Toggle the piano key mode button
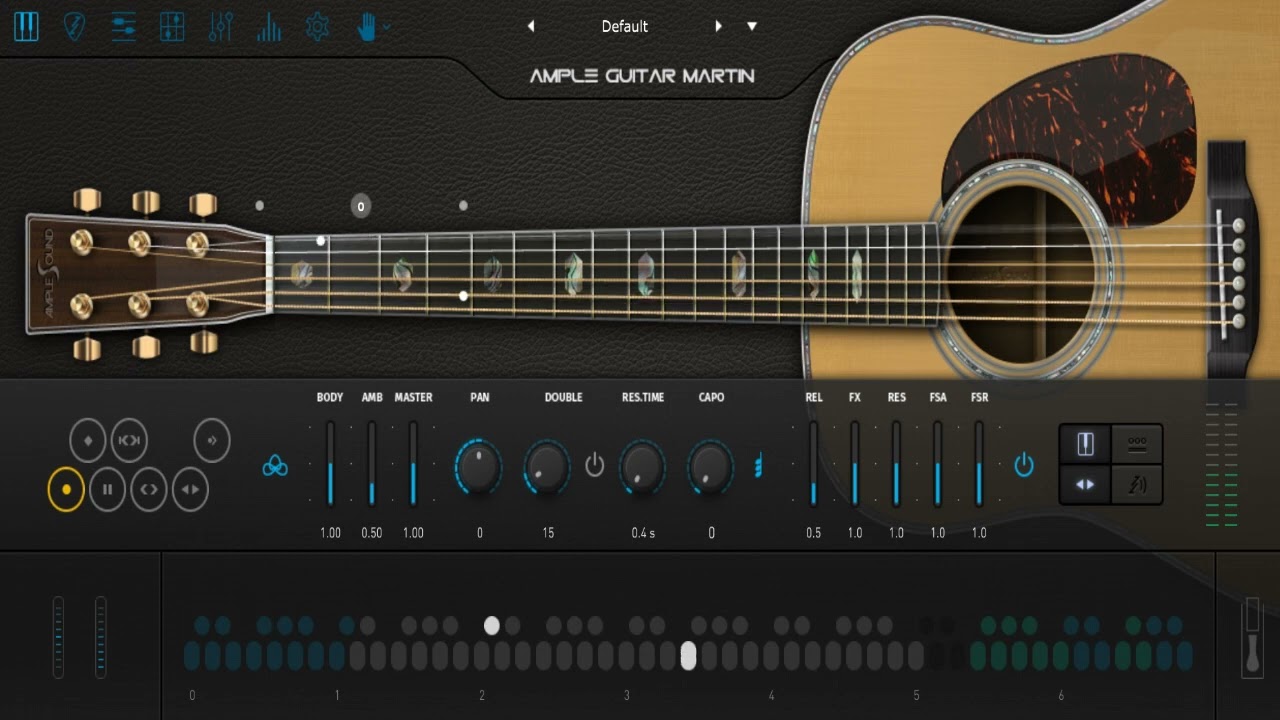The height and width of the screenshot is (720, 1280). (x=1085, y=444)
